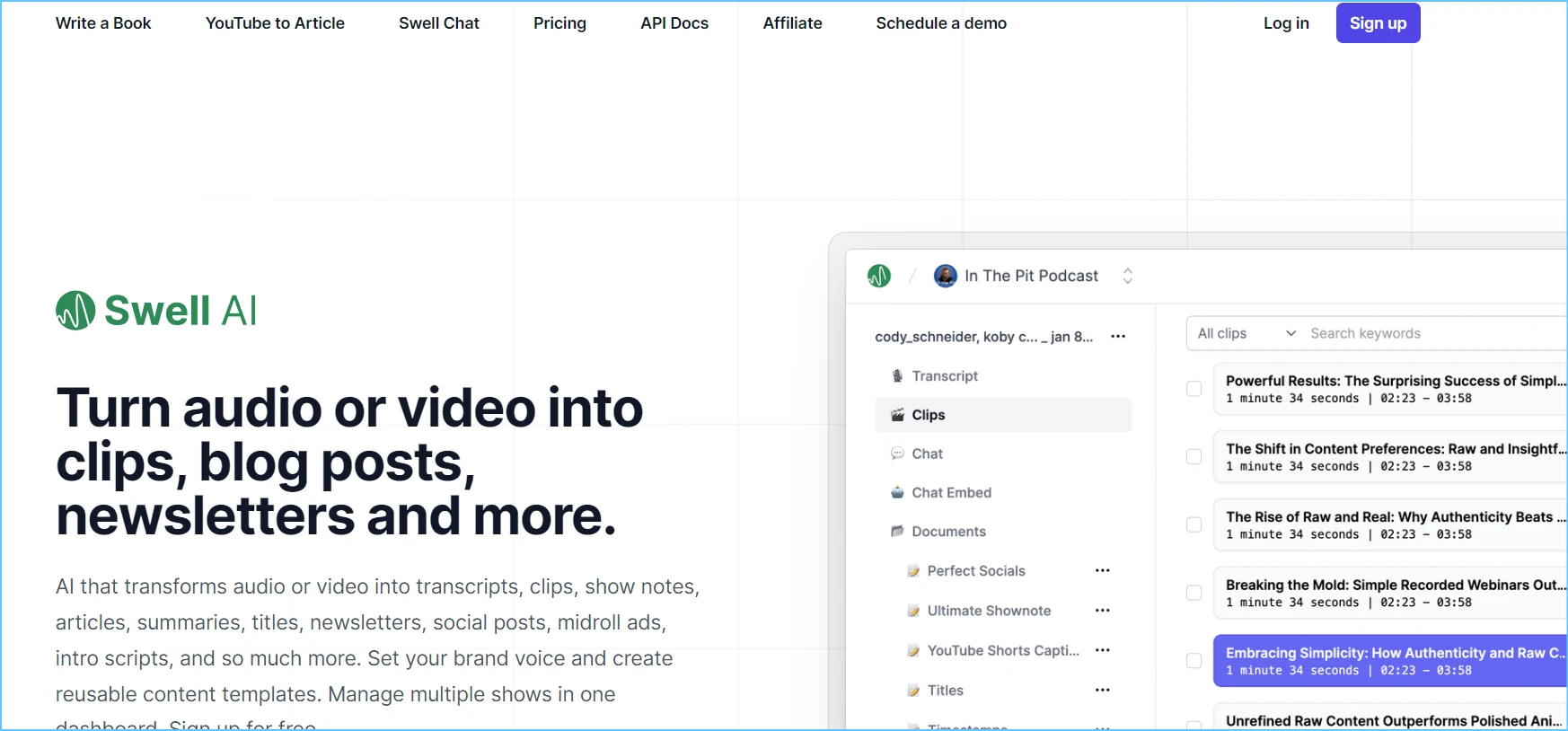This screenshot has width=1568, height=731.
Task: Open the Pricing page
Action: 559,23
